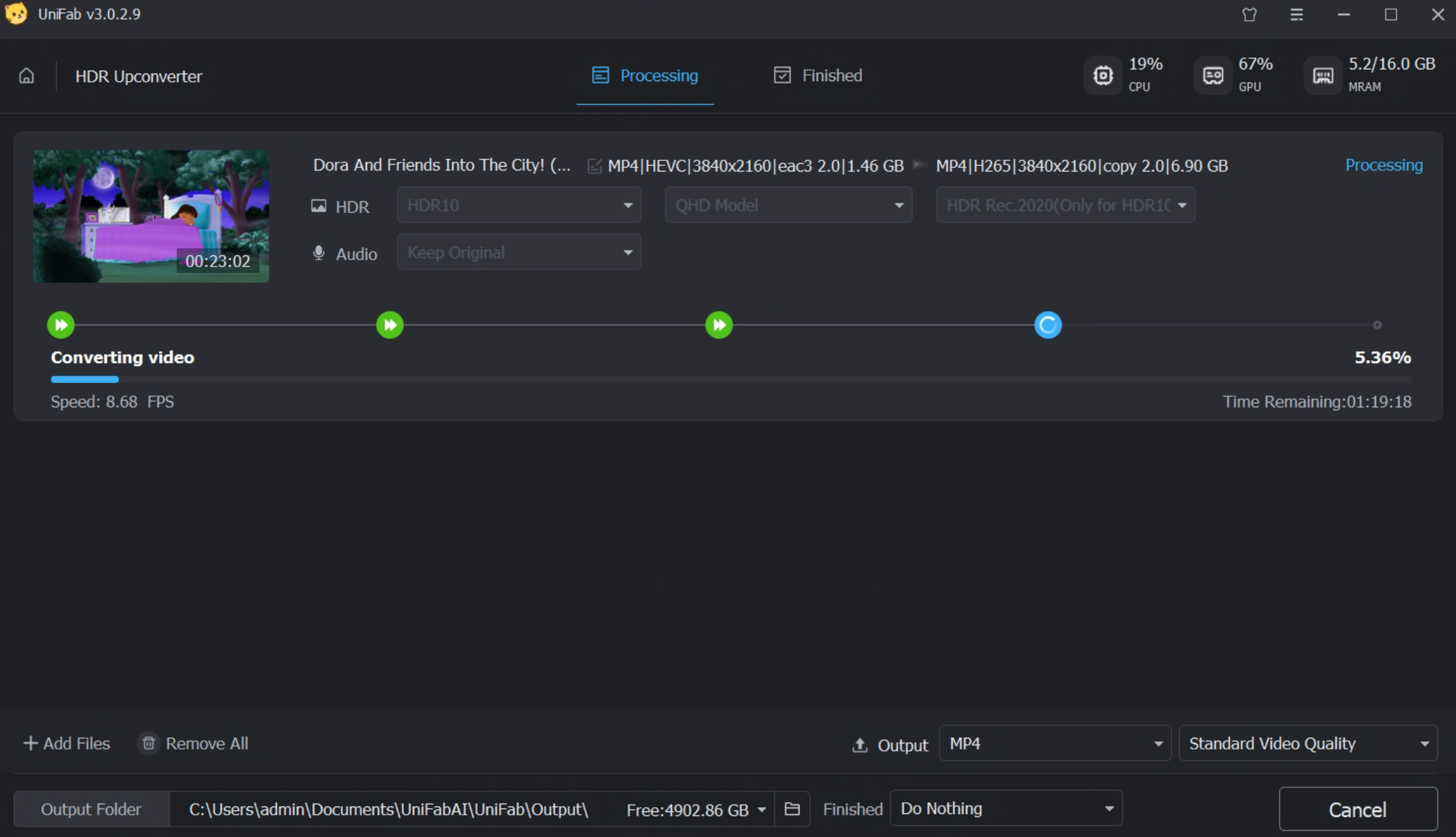Switch to the Finished tab
The height and width of the screenshot is (837, 1456).
tap(818, 76)
